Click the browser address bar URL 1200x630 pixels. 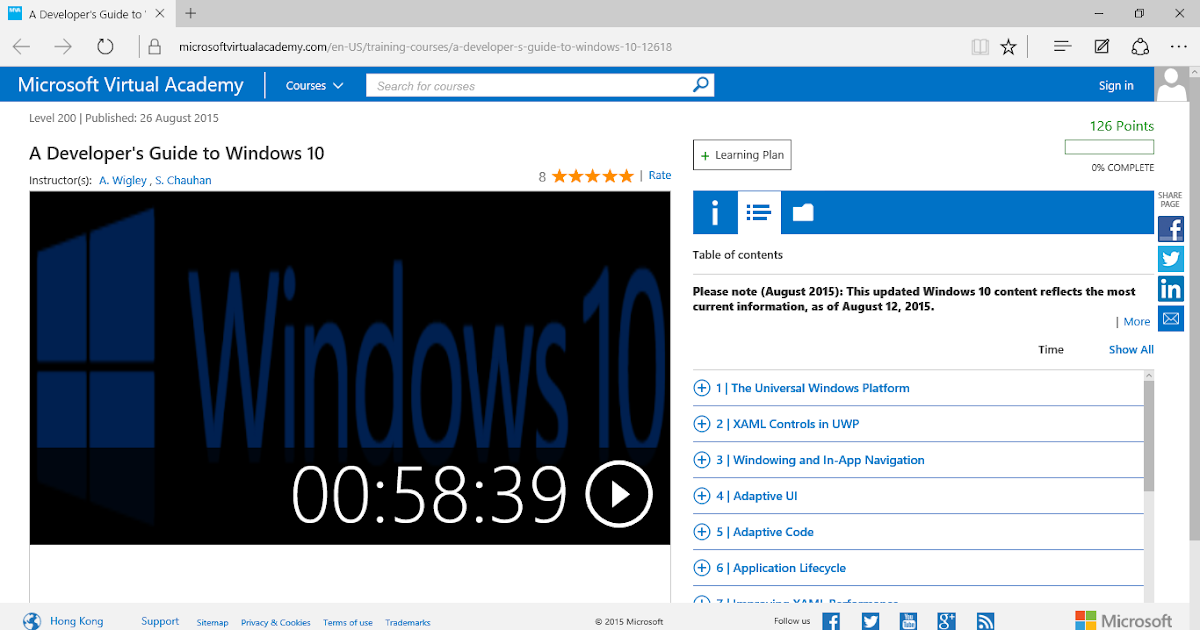click(425, 47)
